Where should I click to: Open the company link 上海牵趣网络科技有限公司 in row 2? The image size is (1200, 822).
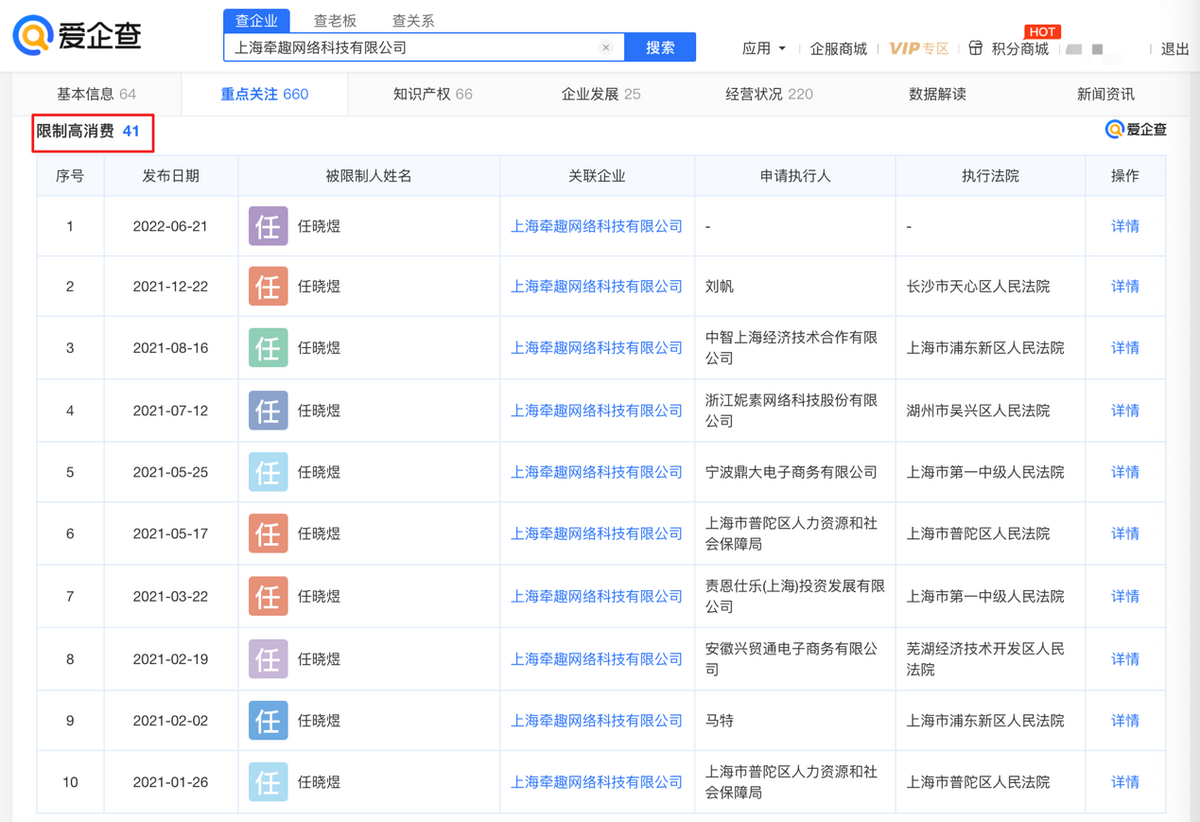[x=596, y=287]
